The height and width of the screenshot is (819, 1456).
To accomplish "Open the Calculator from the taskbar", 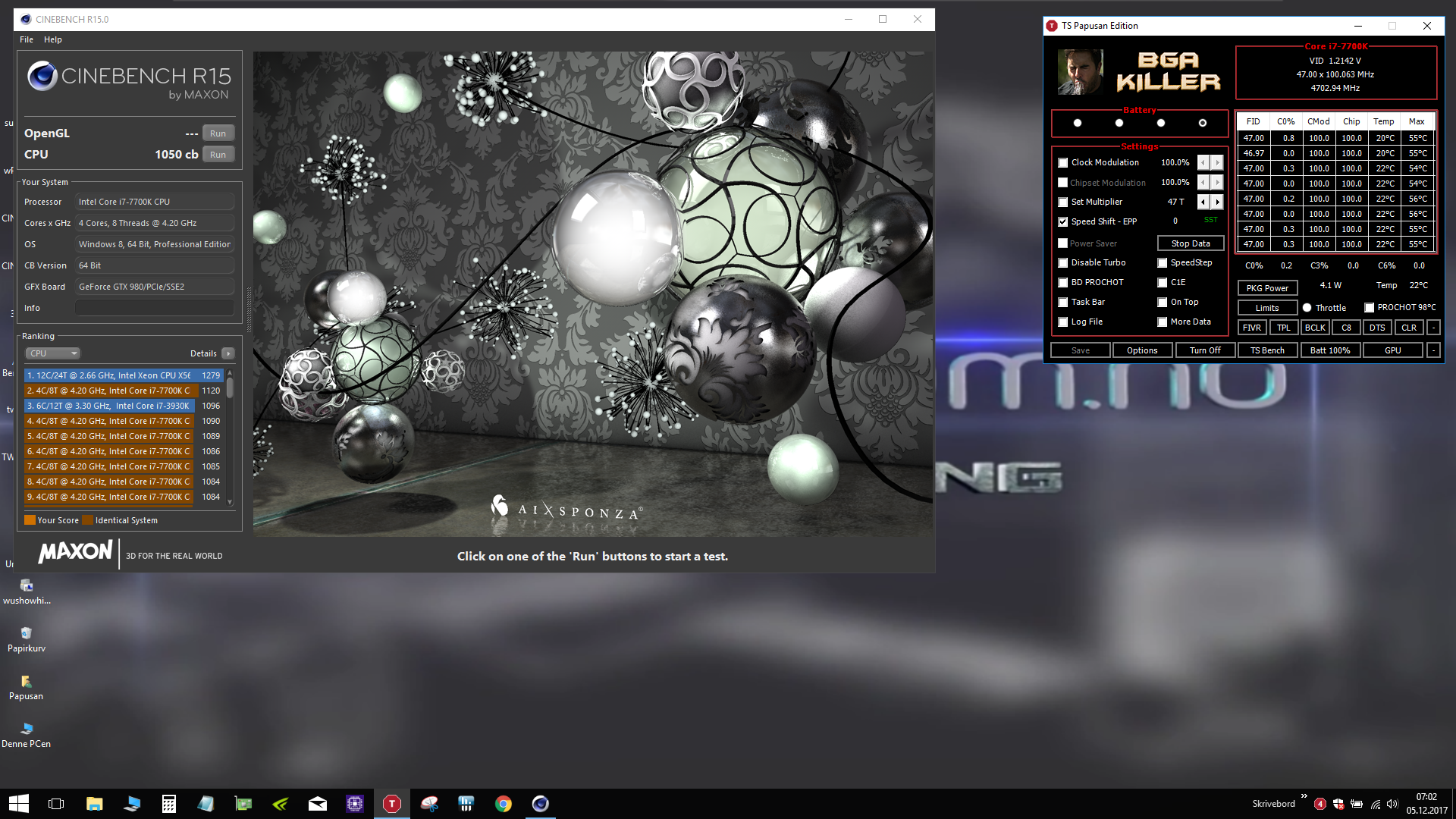I will (169, 804).
